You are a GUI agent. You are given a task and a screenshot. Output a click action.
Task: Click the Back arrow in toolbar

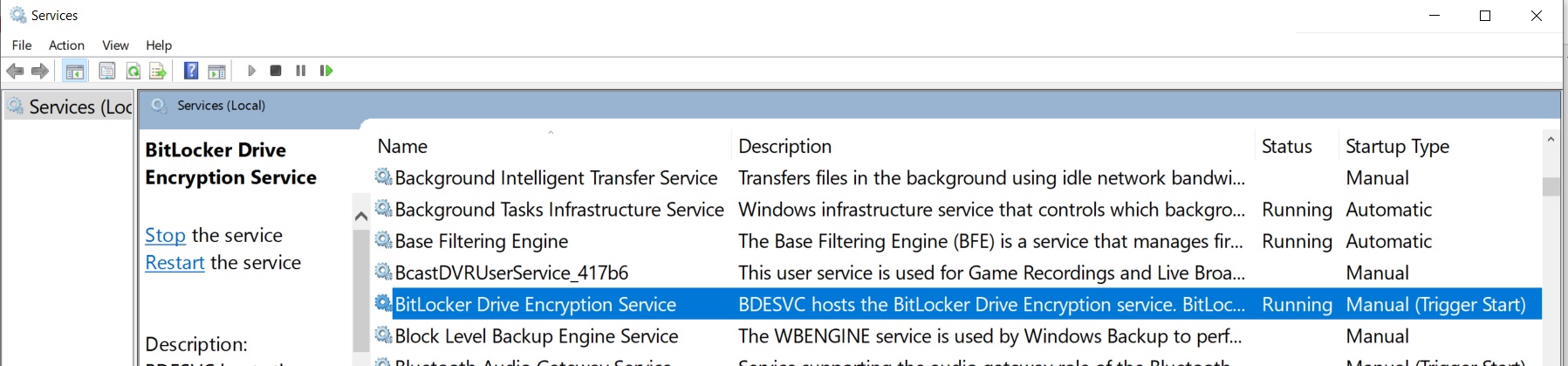pyautogui.click(x=15, y=71)
